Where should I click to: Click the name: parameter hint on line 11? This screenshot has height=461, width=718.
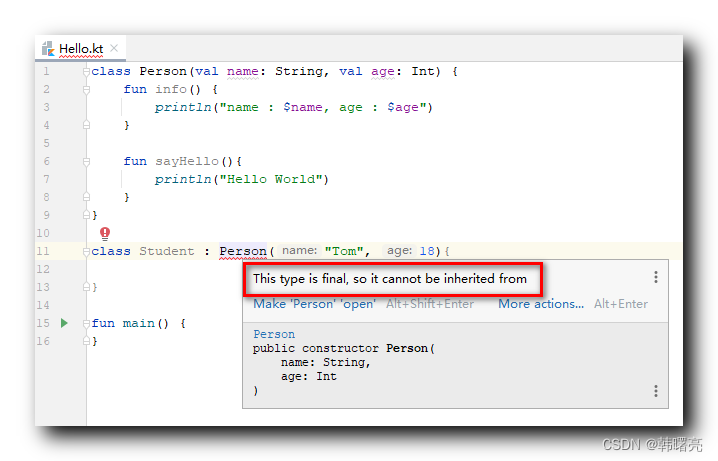(299, 251)
